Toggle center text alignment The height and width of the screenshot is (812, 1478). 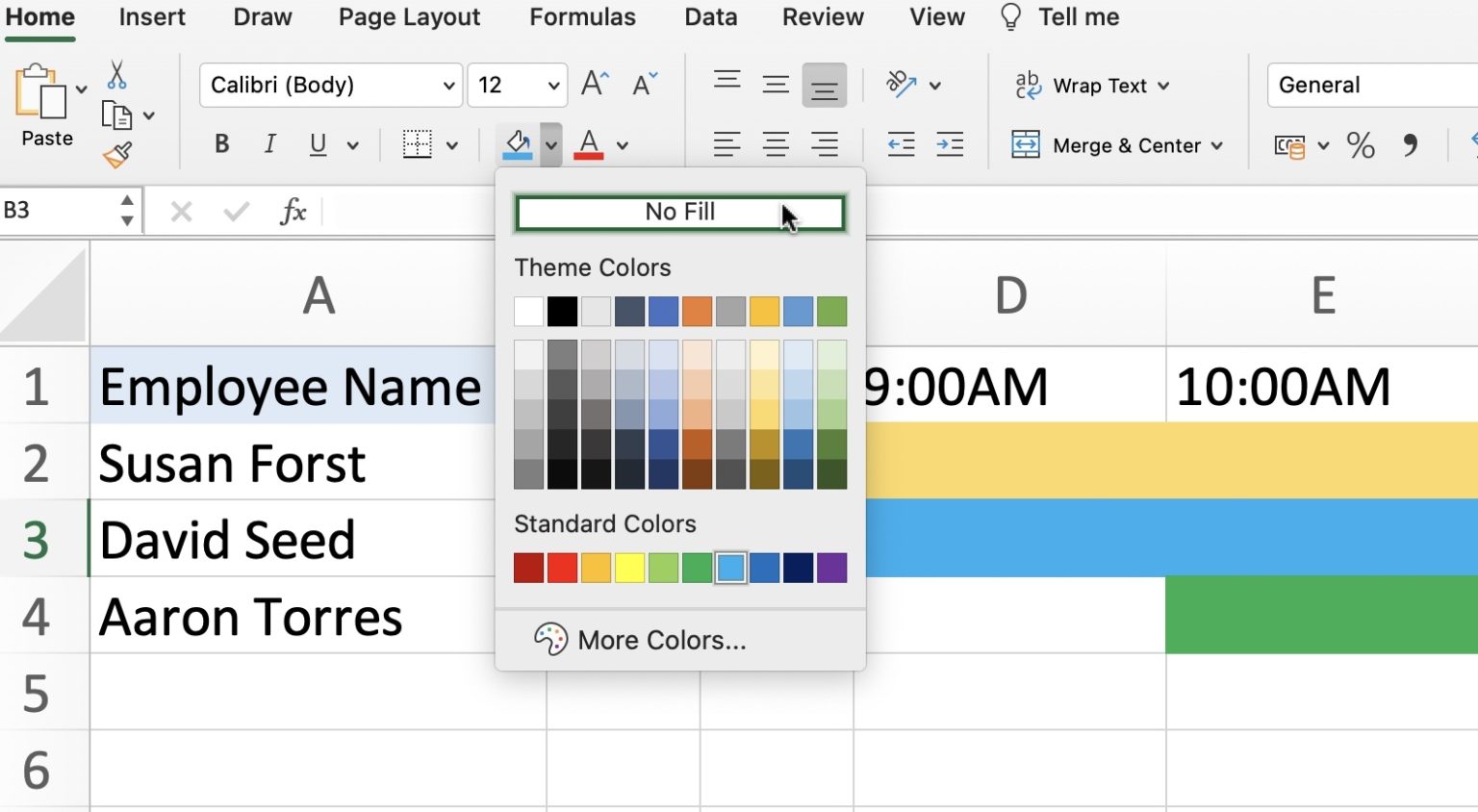point(776,144)
